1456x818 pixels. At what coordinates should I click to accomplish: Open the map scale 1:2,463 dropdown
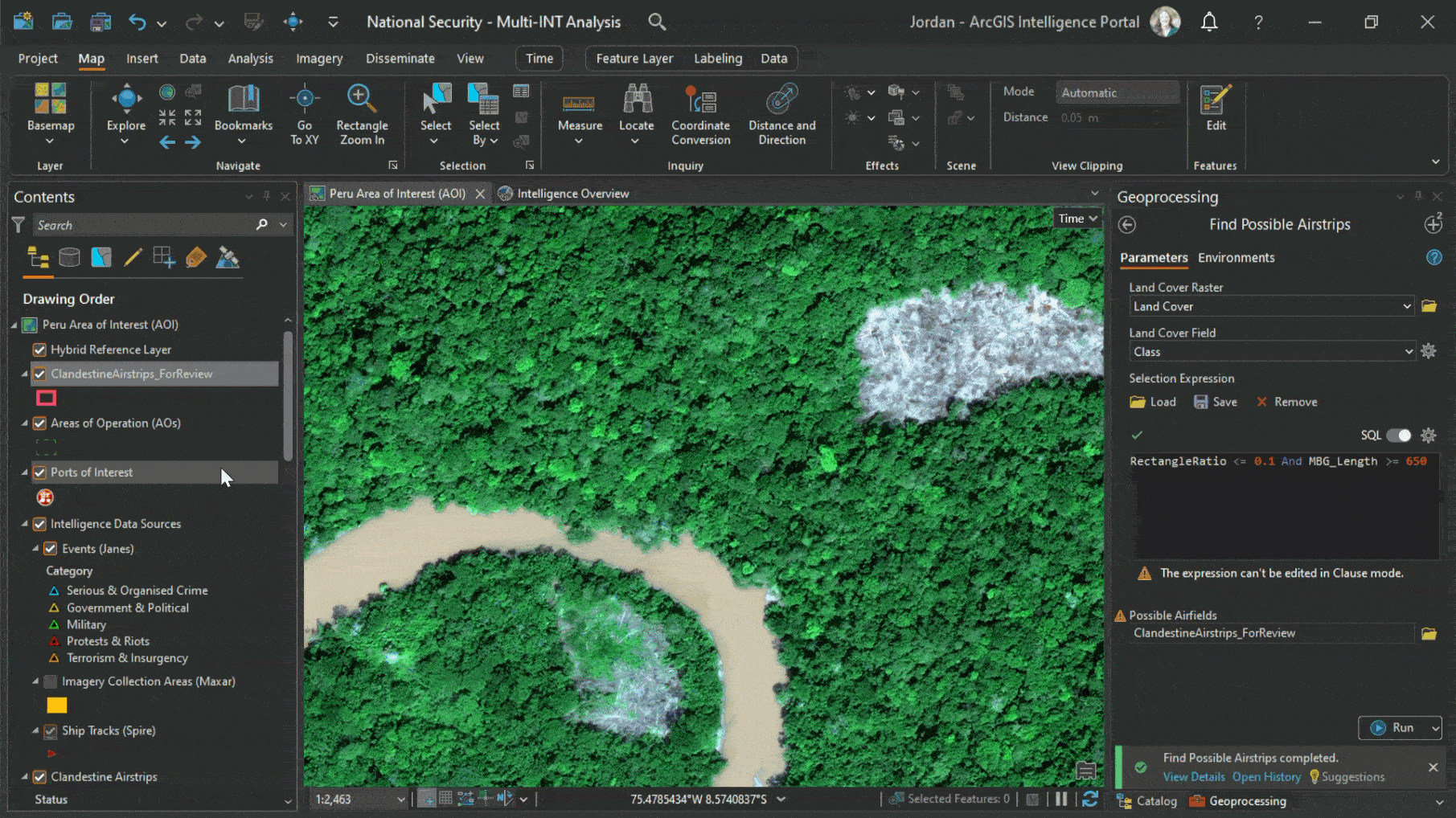coord(400,800)
